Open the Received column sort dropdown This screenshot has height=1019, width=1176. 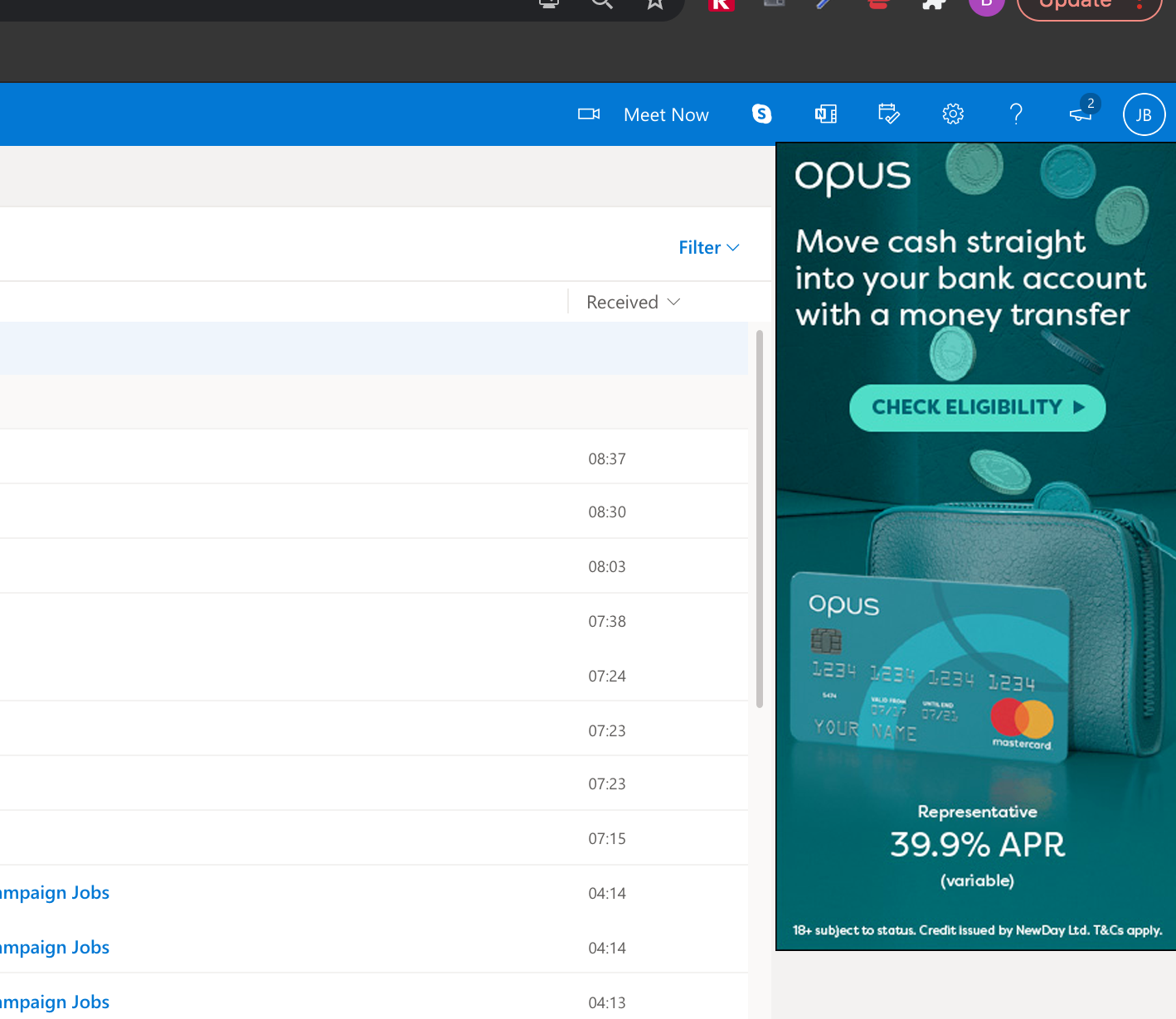point(634,302)
